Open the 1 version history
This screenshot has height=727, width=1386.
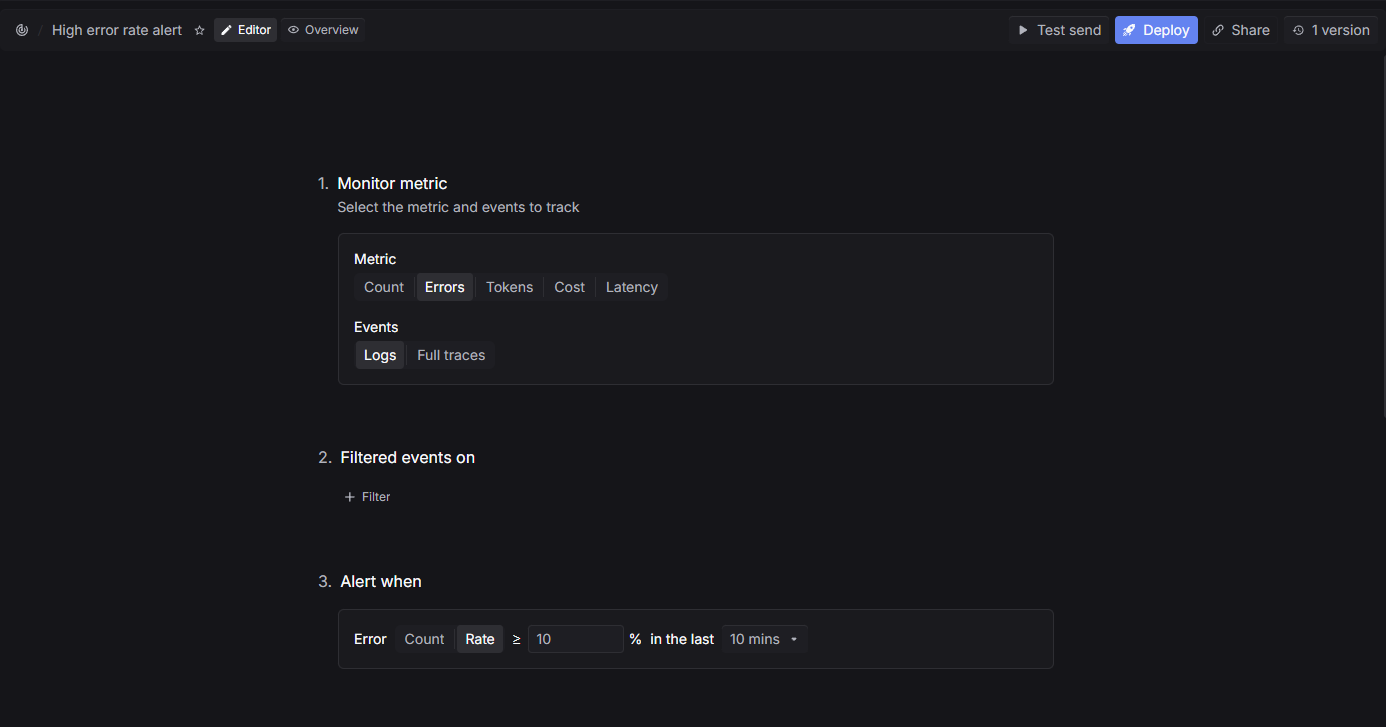1330,30
